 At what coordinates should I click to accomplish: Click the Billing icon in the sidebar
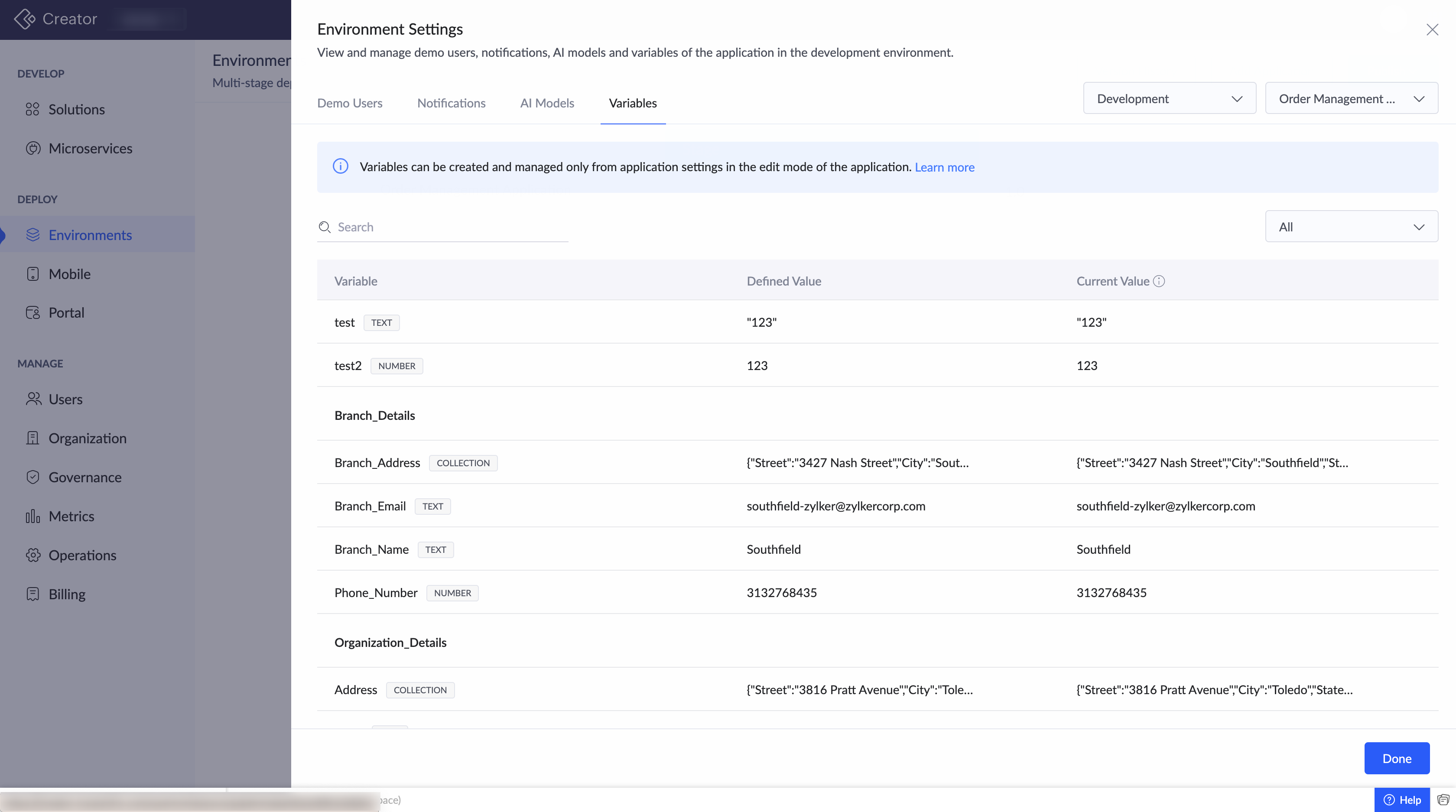pyautogui.click(x=33, y=594)
